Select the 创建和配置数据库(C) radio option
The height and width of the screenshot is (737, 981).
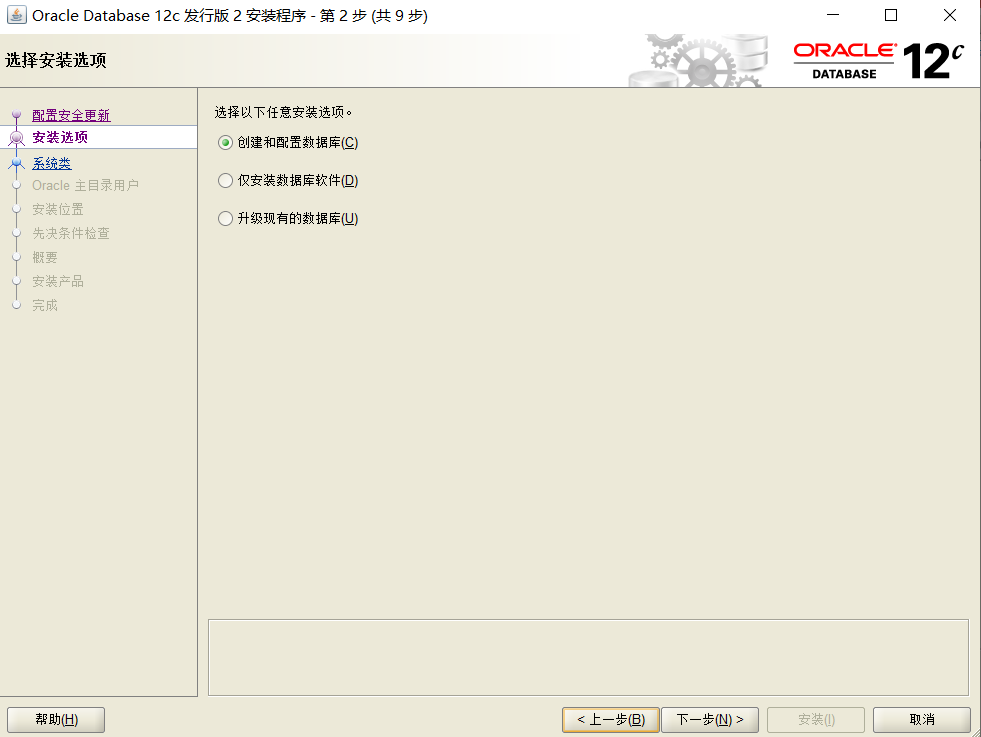coord(288,143)
